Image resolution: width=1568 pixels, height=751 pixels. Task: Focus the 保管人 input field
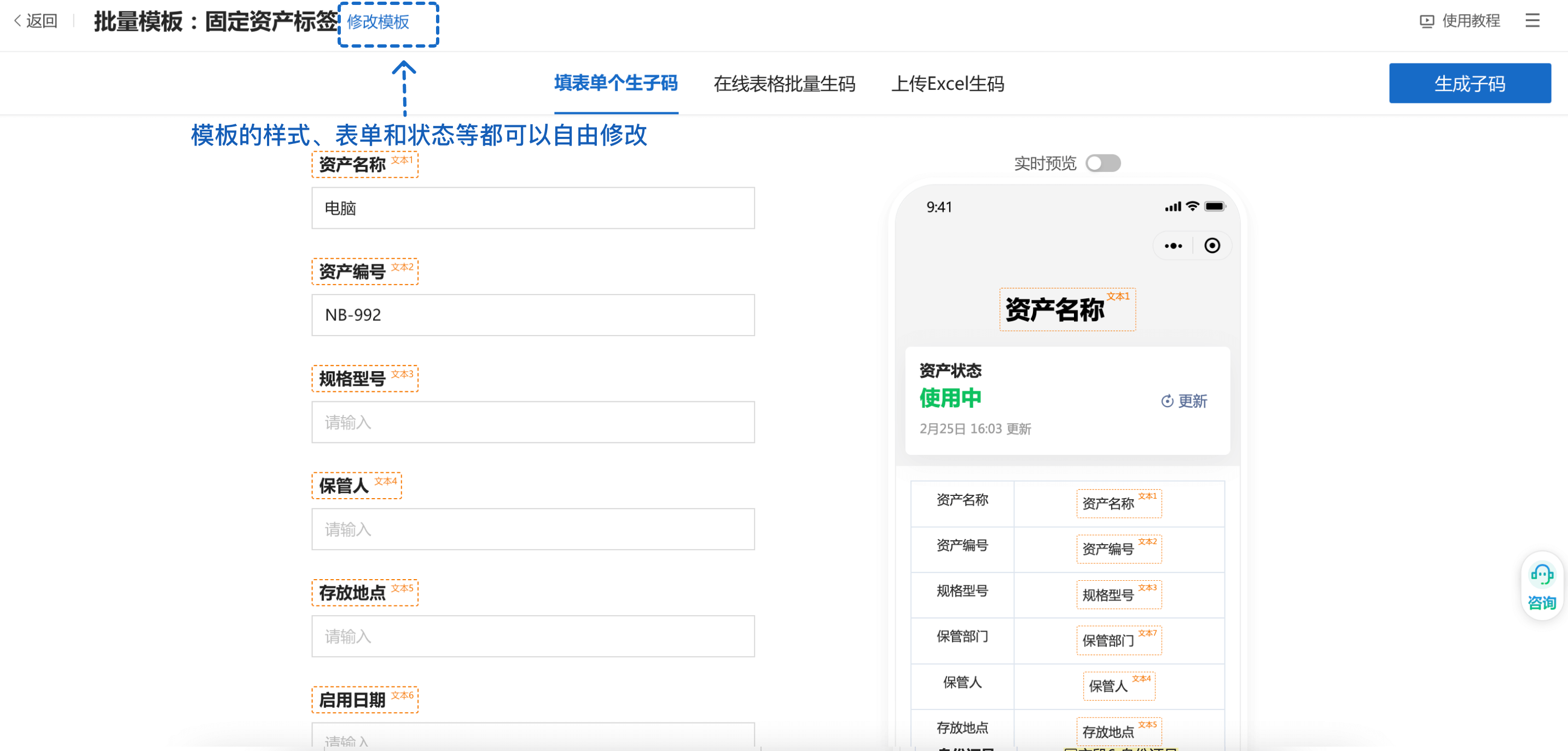coord(533,529)
